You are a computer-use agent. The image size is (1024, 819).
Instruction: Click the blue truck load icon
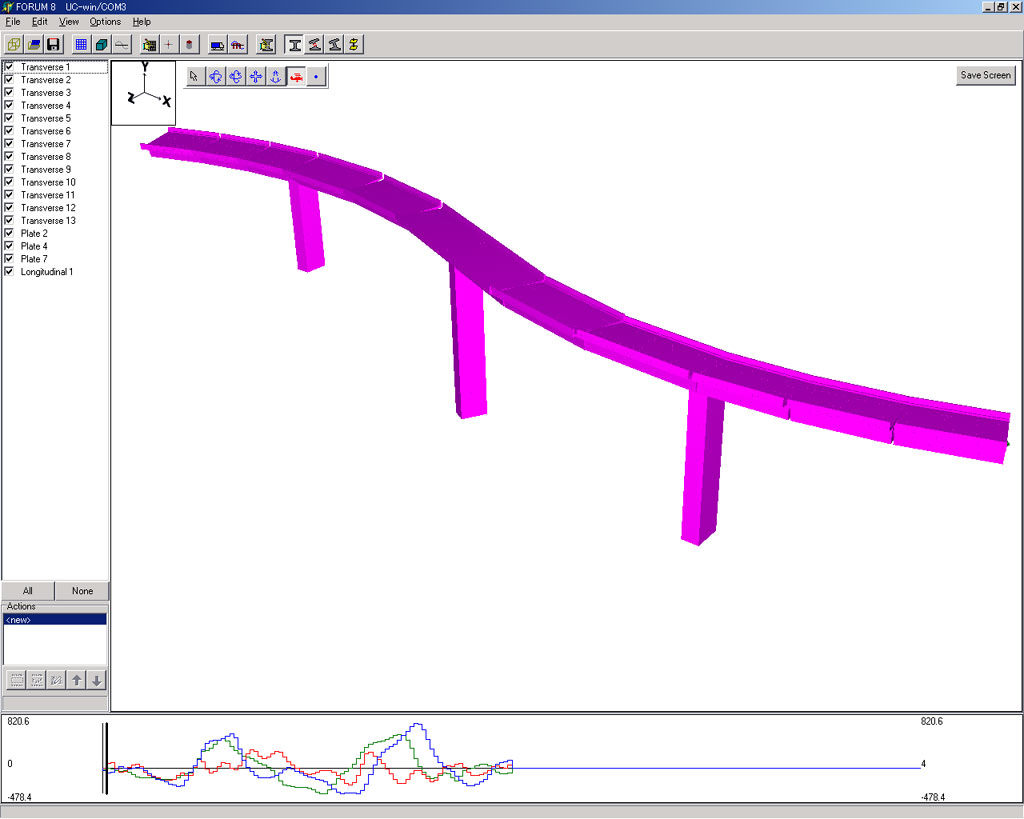click(217, 44)
